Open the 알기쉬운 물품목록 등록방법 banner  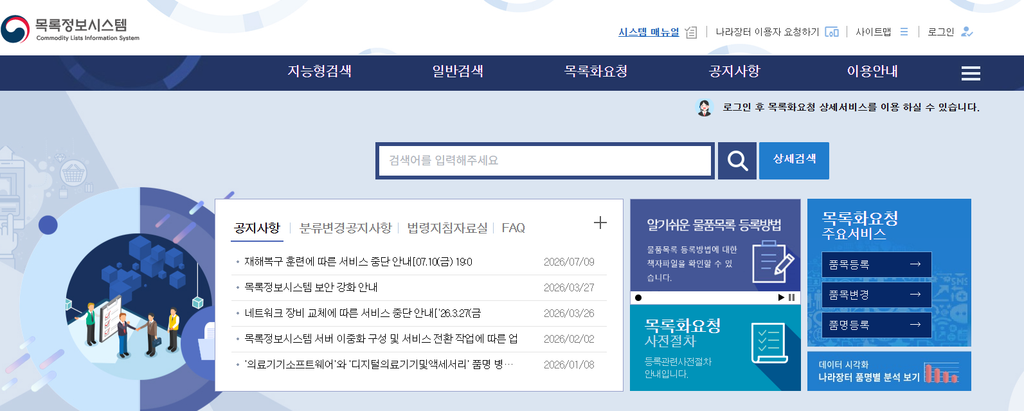click(715, 245)
